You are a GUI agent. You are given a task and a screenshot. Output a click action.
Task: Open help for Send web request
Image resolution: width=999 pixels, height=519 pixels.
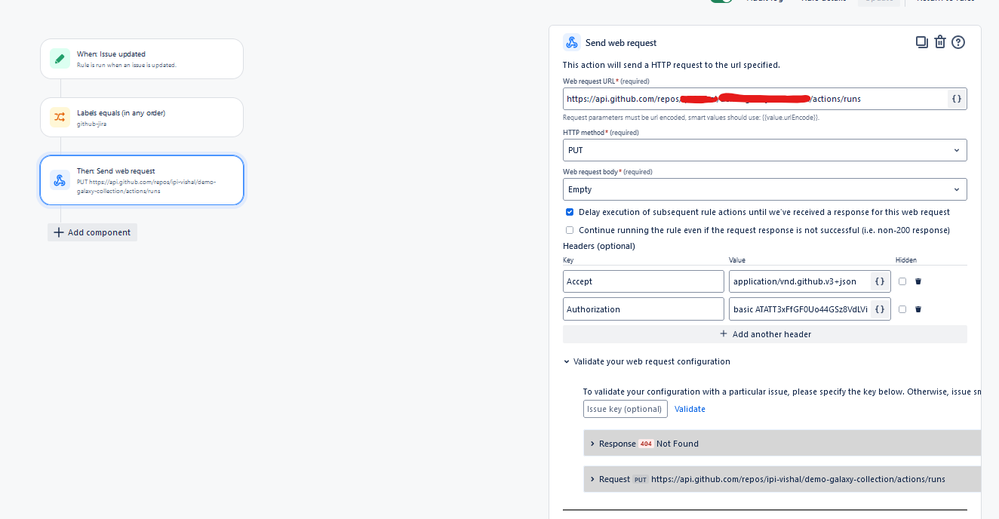pyautogui.click(x=958, y=42)
